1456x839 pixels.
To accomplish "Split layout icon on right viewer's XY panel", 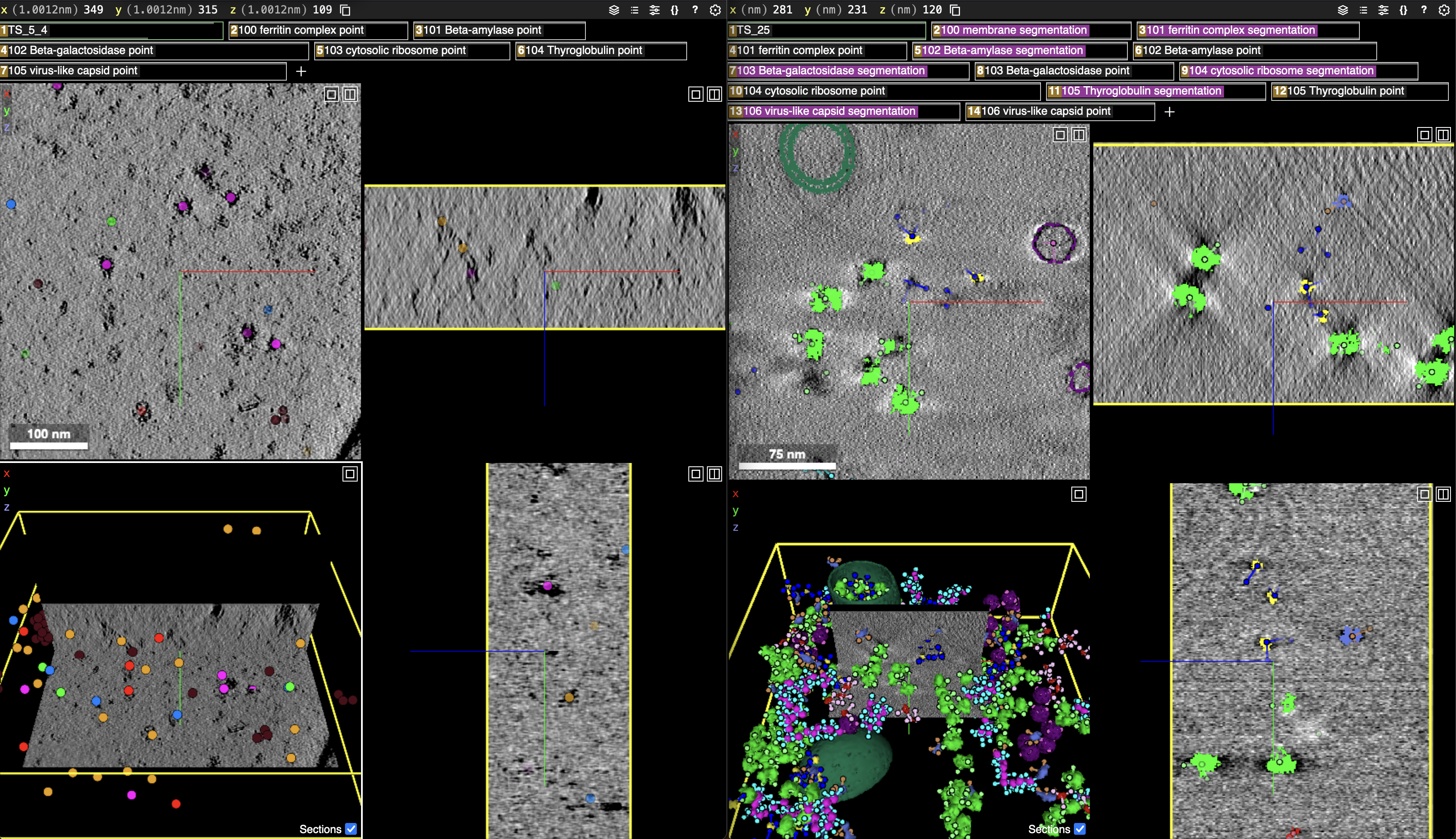I will [1079, 135].
